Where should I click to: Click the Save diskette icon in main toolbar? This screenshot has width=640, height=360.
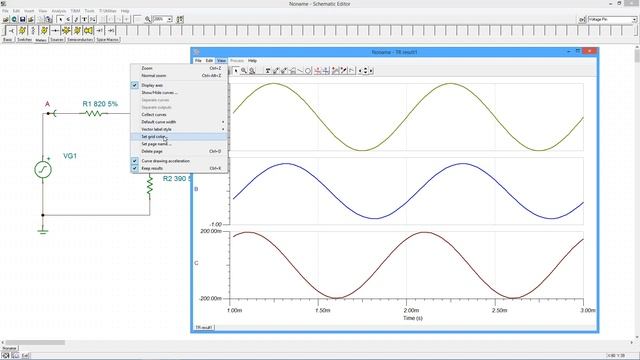coord(22,19)
